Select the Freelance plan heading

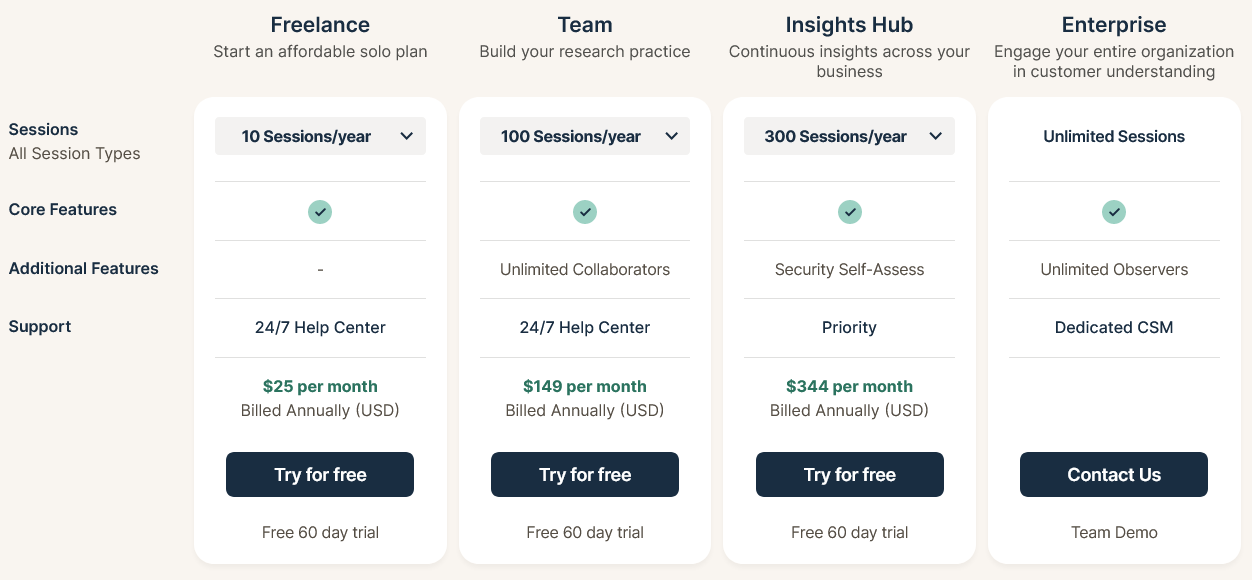(x=320, y=25)
